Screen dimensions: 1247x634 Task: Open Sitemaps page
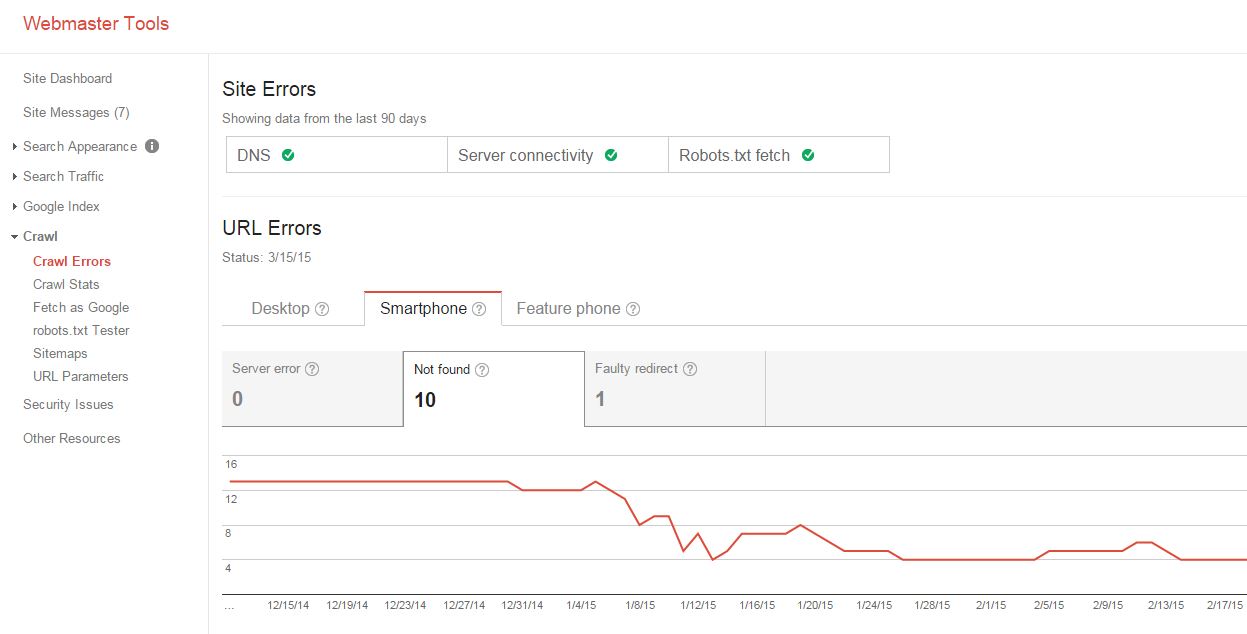60,353
